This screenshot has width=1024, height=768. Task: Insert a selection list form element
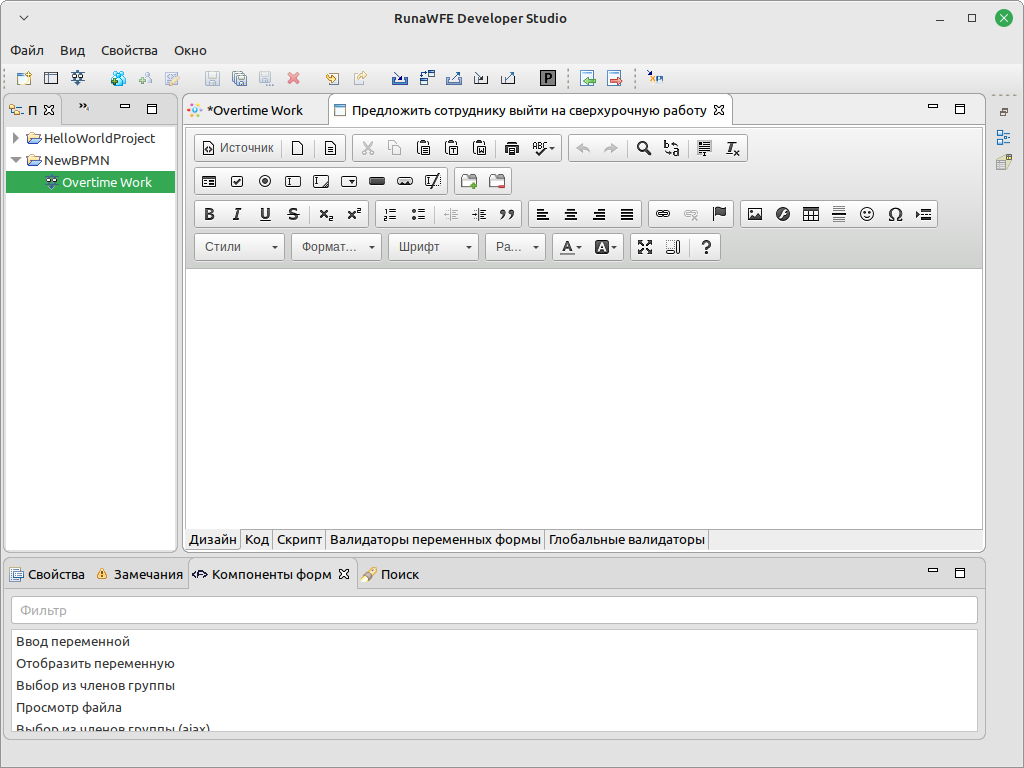click(349, 182)
